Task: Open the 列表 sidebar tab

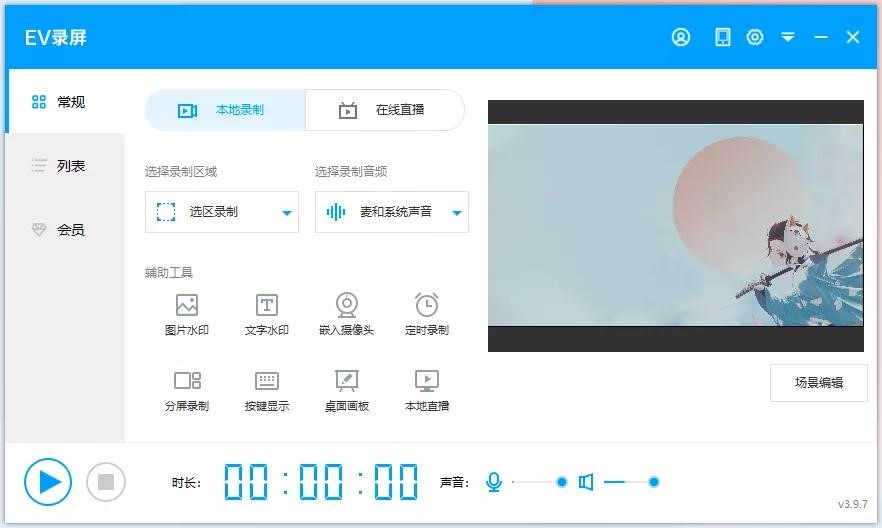Action: pos(65,166)
